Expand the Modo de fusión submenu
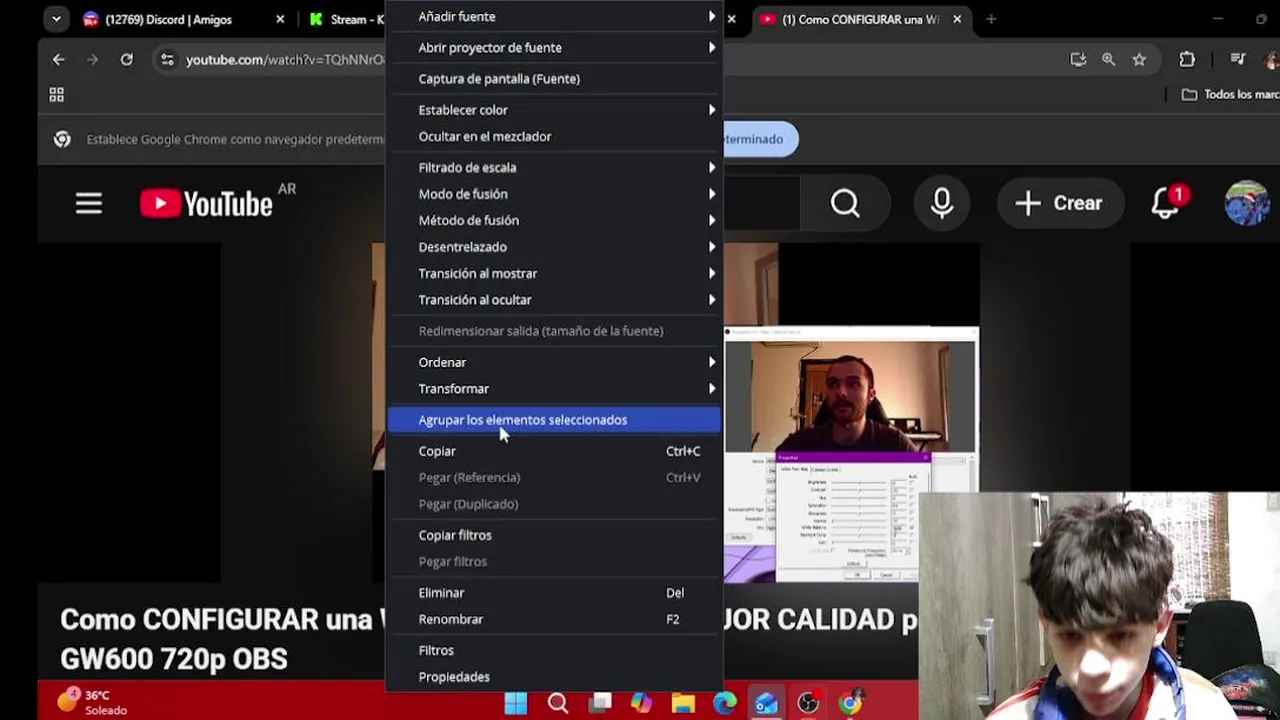The image size is (1280, 720). (554, 194)
